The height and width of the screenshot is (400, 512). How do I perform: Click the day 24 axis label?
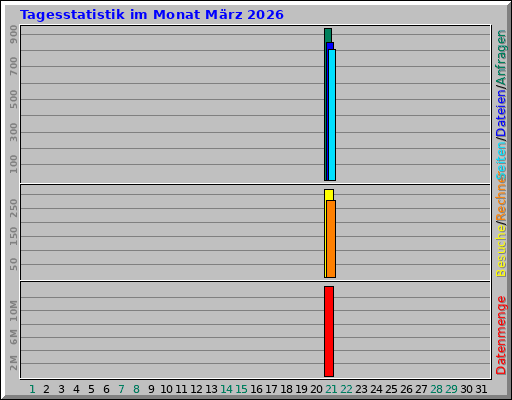(x=376, y=389)
